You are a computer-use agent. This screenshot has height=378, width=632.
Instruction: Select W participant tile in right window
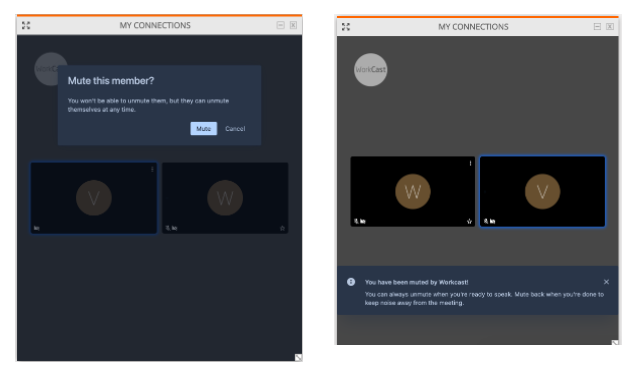tap(413, 191)
